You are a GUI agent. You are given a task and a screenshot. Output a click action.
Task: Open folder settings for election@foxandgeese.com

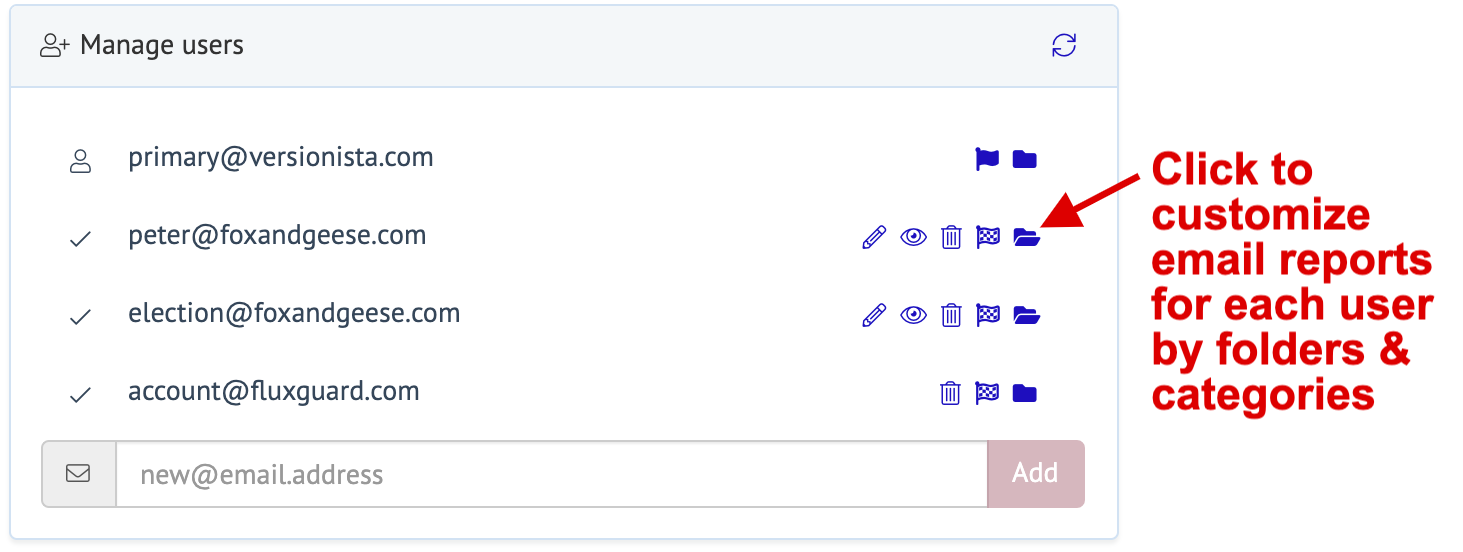[x=1026, y=316]
